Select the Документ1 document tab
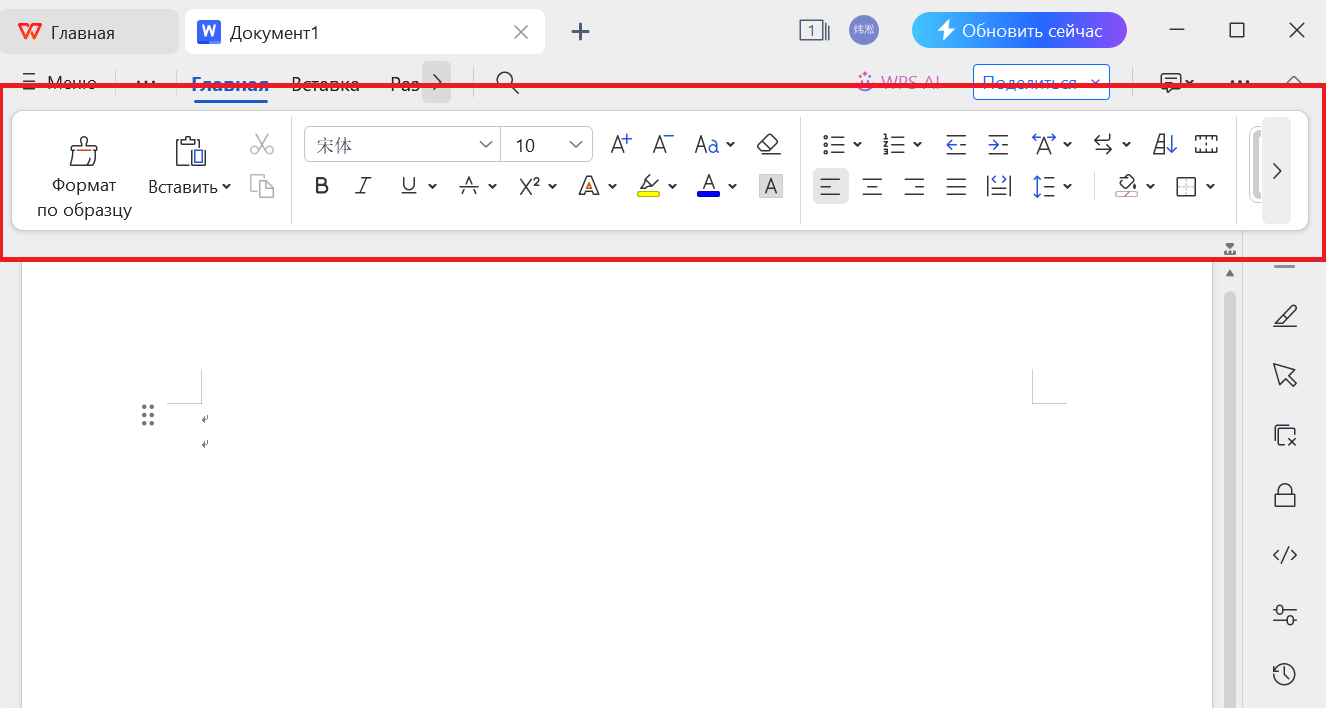Image resolution: width=1326 pixels, height=708 pixels. pos(364,32)
